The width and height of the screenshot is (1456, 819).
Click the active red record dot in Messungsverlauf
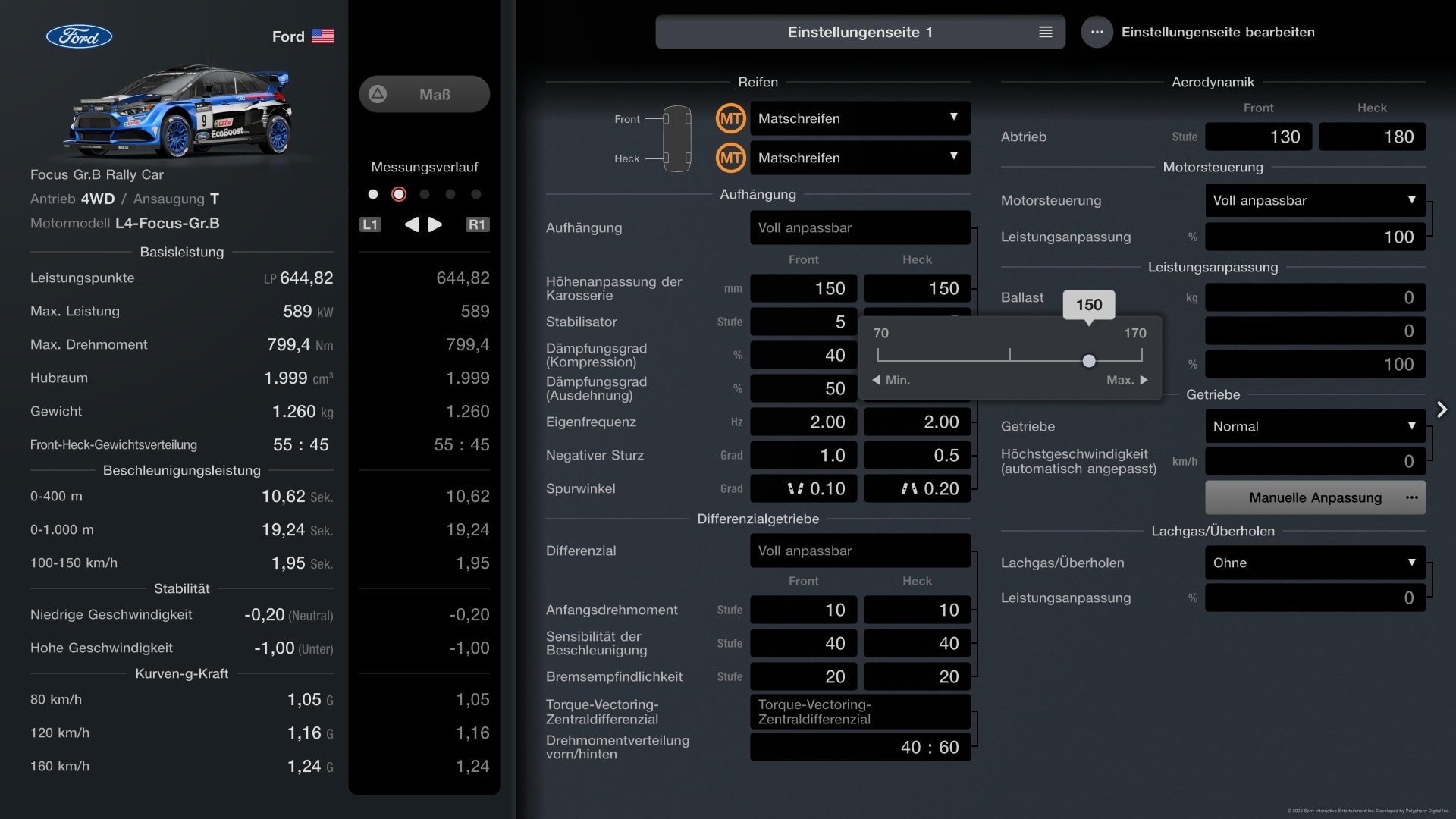(397, 194)
